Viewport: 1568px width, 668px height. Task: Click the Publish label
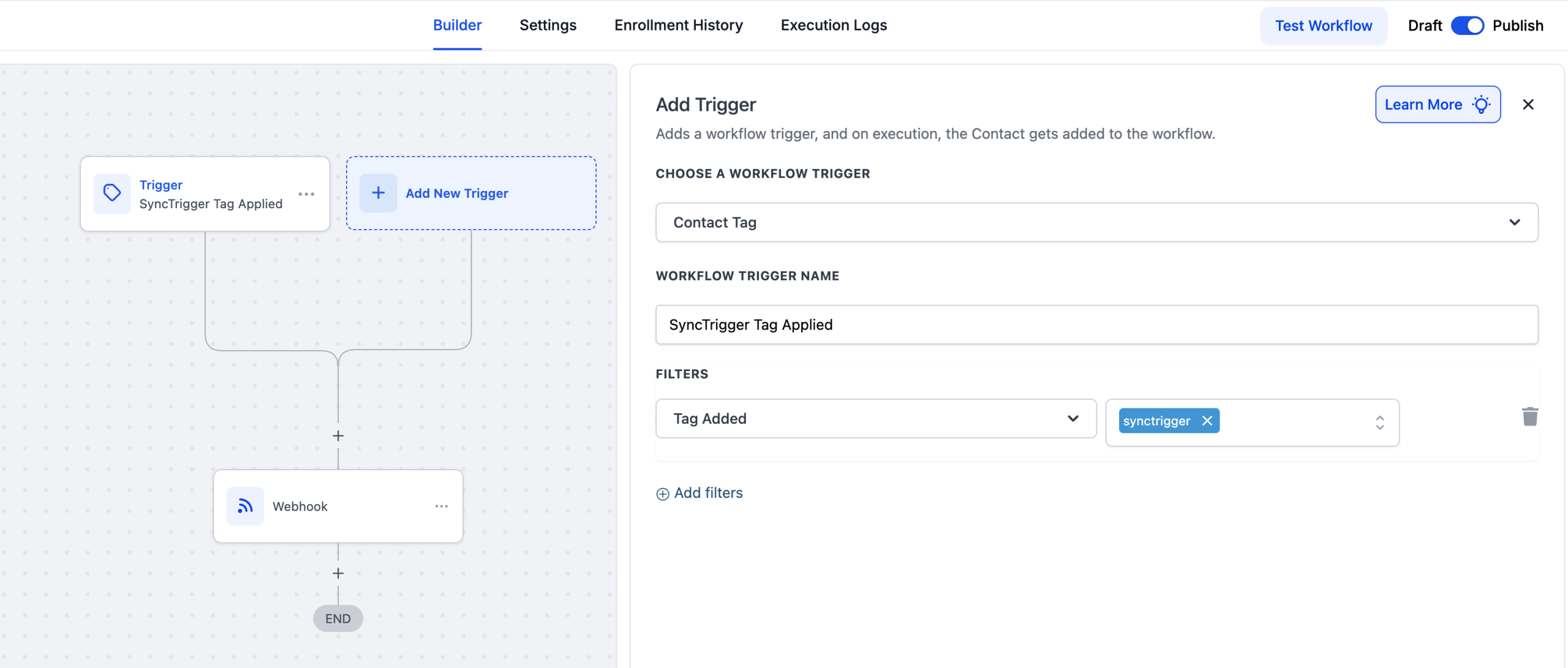click(x=1518, y=26)
